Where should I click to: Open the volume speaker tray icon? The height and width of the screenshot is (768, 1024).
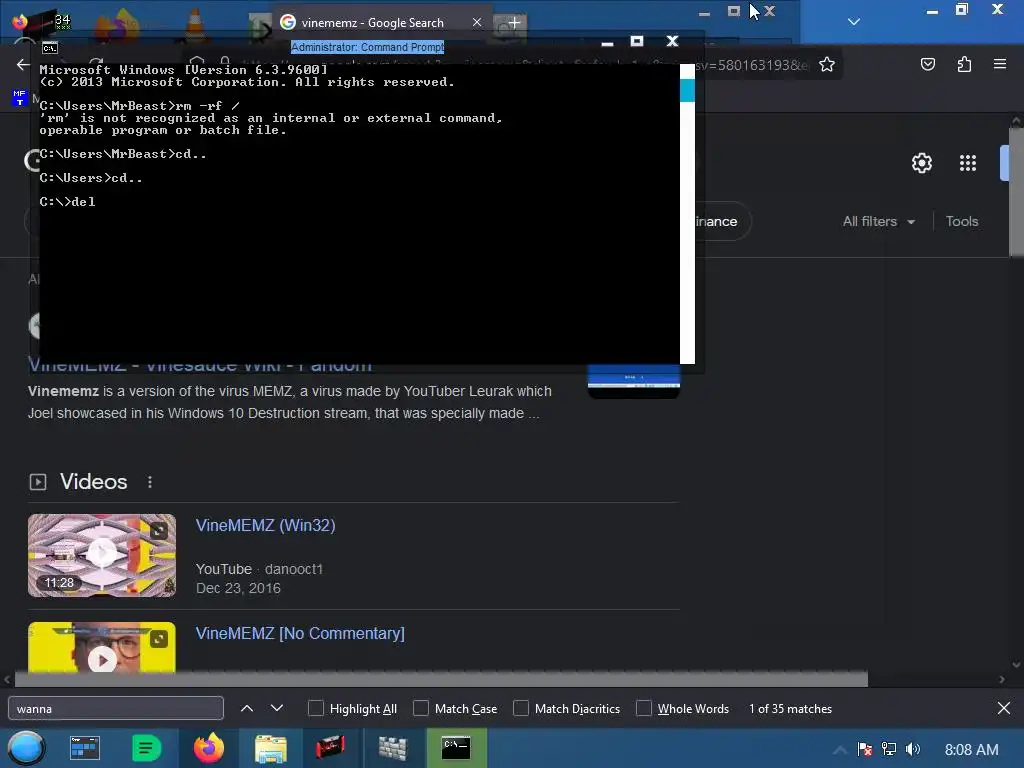point(913,749)
